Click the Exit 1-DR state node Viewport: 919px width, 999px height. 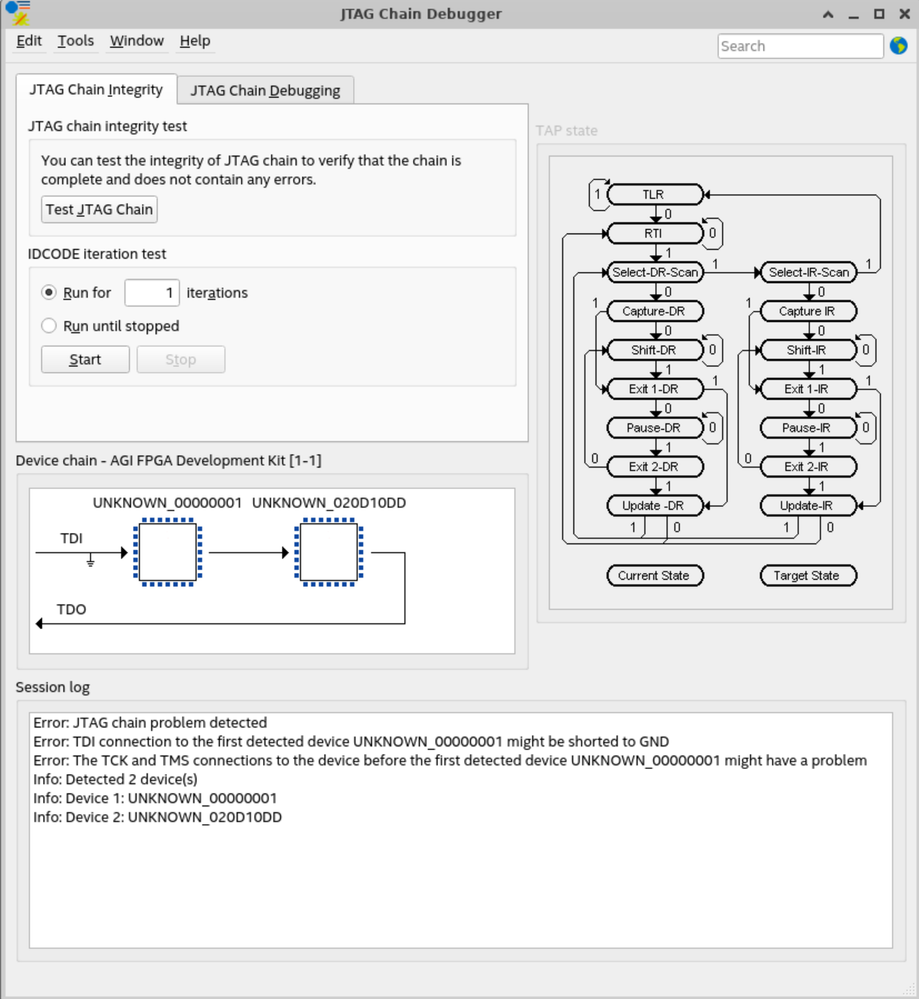pyautogui.click(x=655, y=389)
